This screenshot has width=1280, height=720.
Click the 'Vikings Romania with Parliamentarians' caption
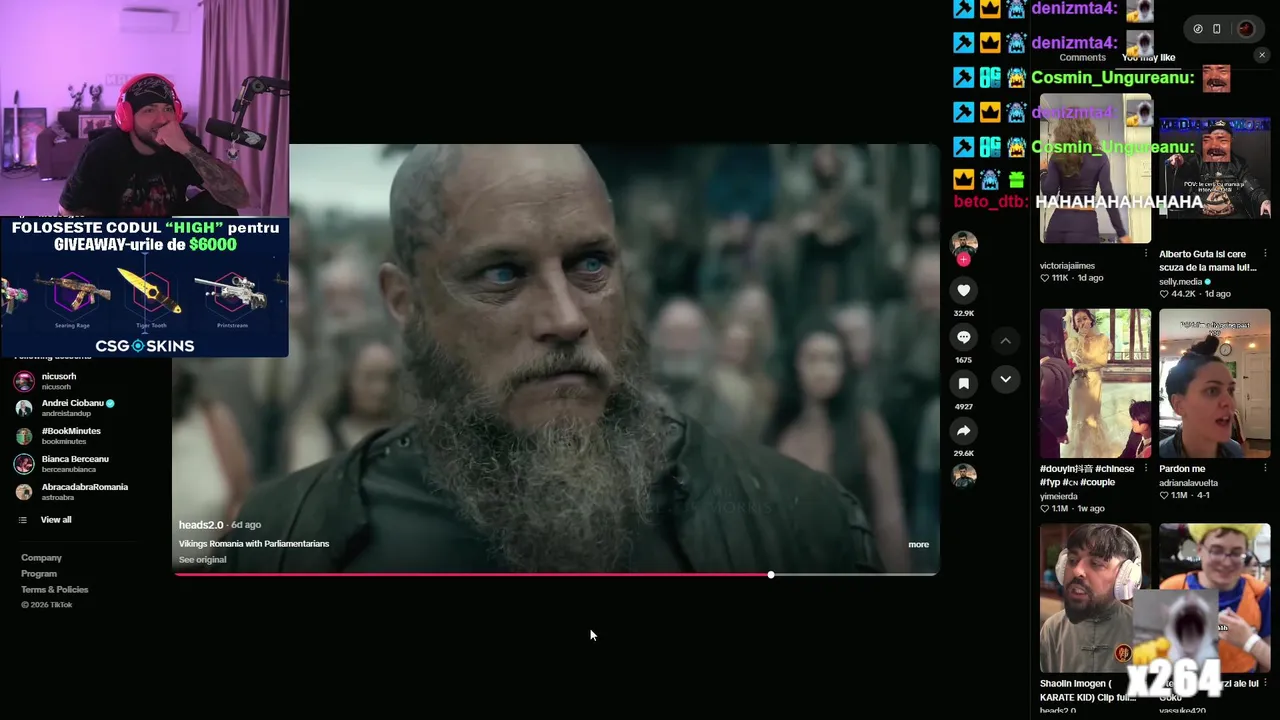pos(254,544)
